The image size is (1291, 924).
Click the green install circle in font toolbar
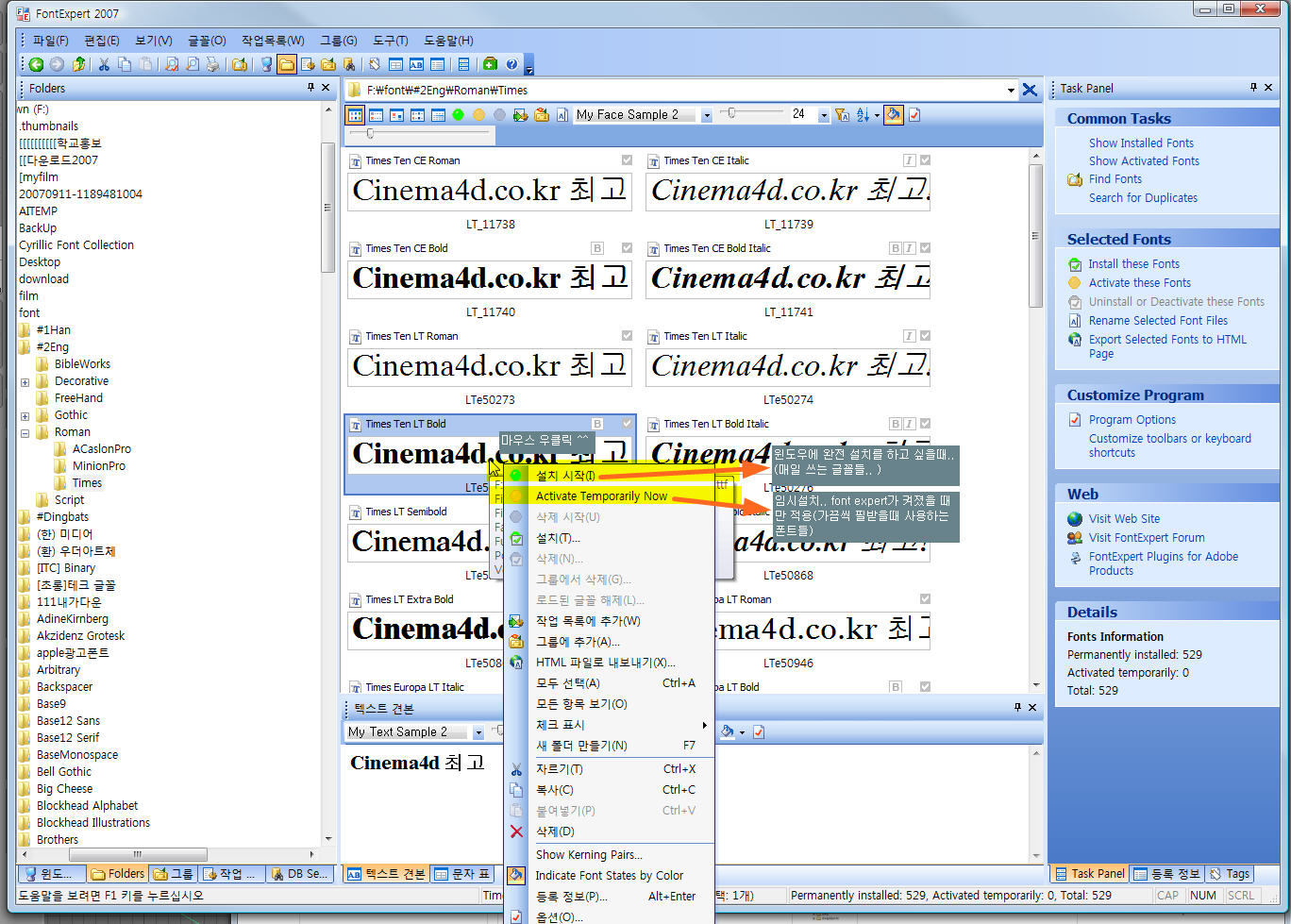point(459,115)
